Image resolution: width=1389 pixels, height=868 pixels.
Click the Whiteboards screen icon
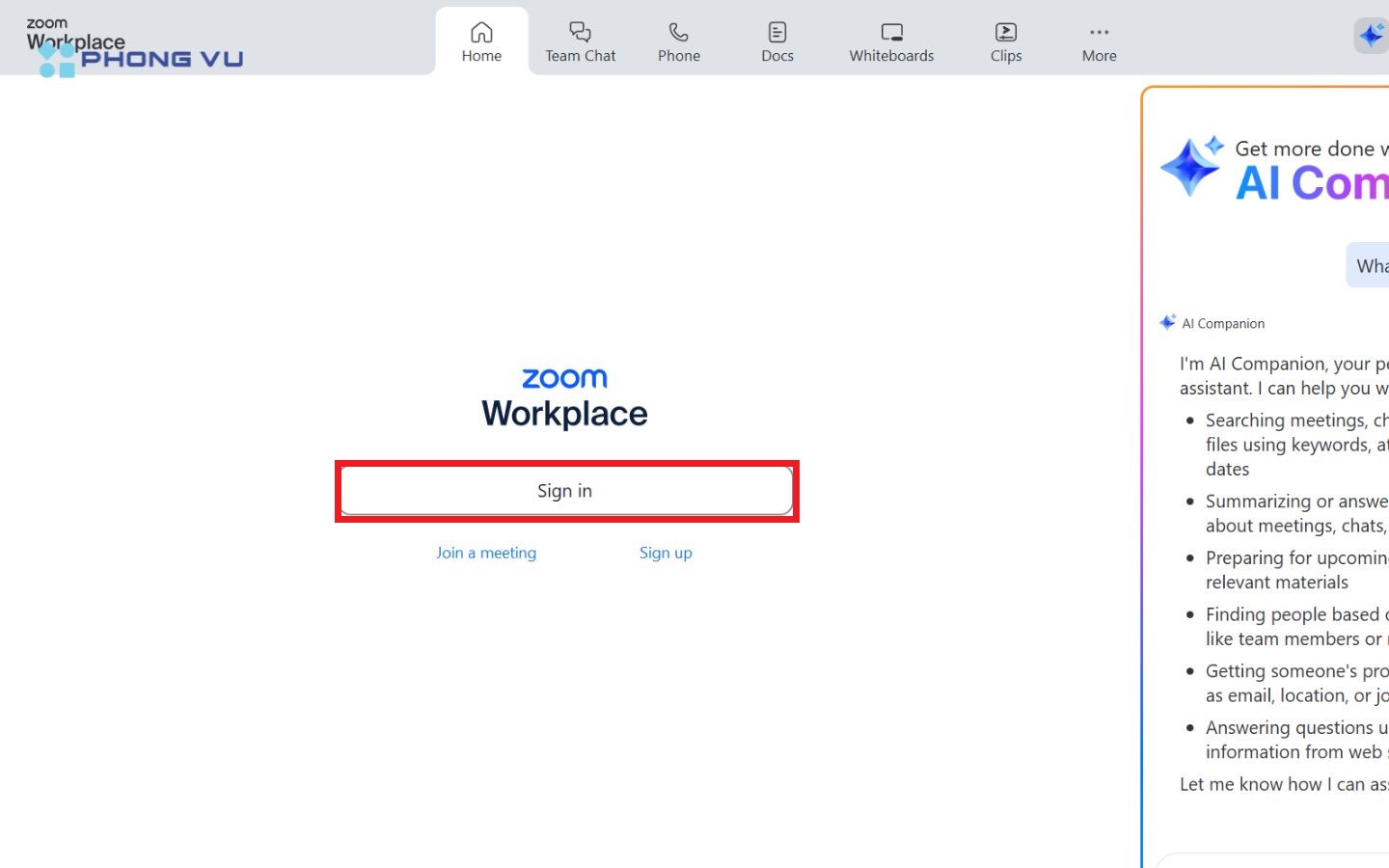(x=891, y=32)
